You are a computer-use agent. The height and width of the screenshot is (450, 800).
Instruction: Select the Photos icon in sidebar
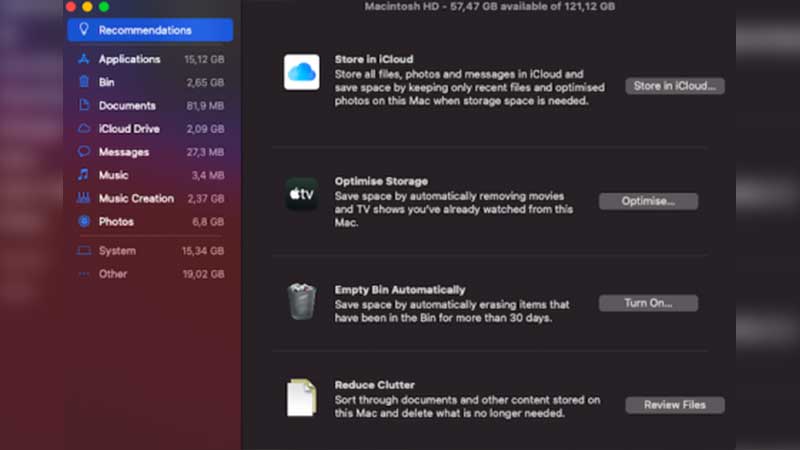(84, 221)
